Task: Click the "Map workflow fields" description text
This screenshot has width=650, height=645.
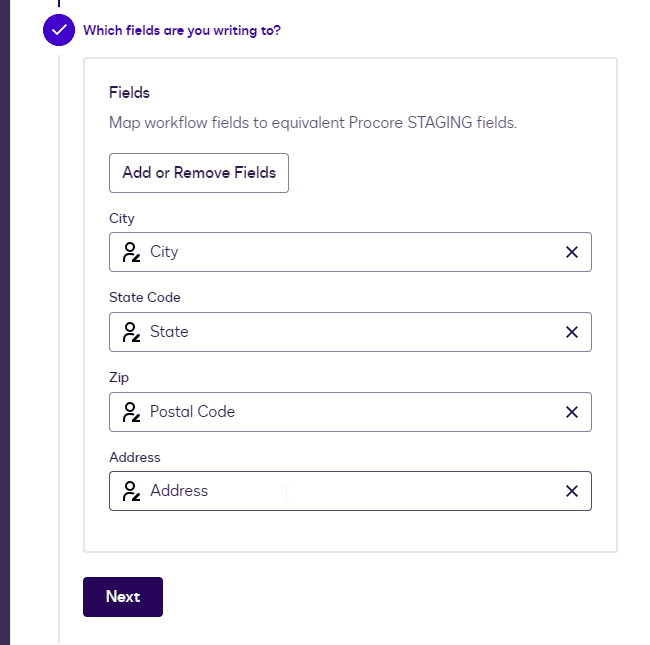Action: (312, 124)
